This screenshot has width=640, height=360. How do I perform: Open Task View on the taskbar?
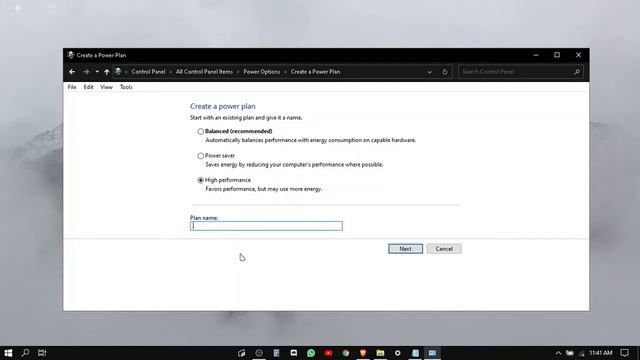42,353
